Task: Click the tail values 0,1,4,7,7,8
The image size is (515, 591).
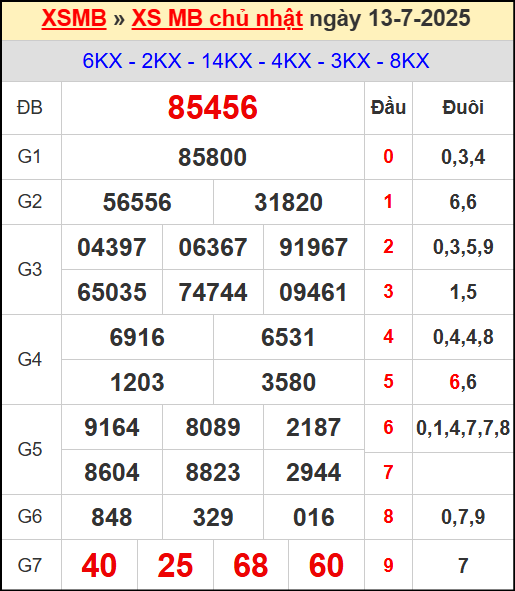Action: (x=463, y=428)
